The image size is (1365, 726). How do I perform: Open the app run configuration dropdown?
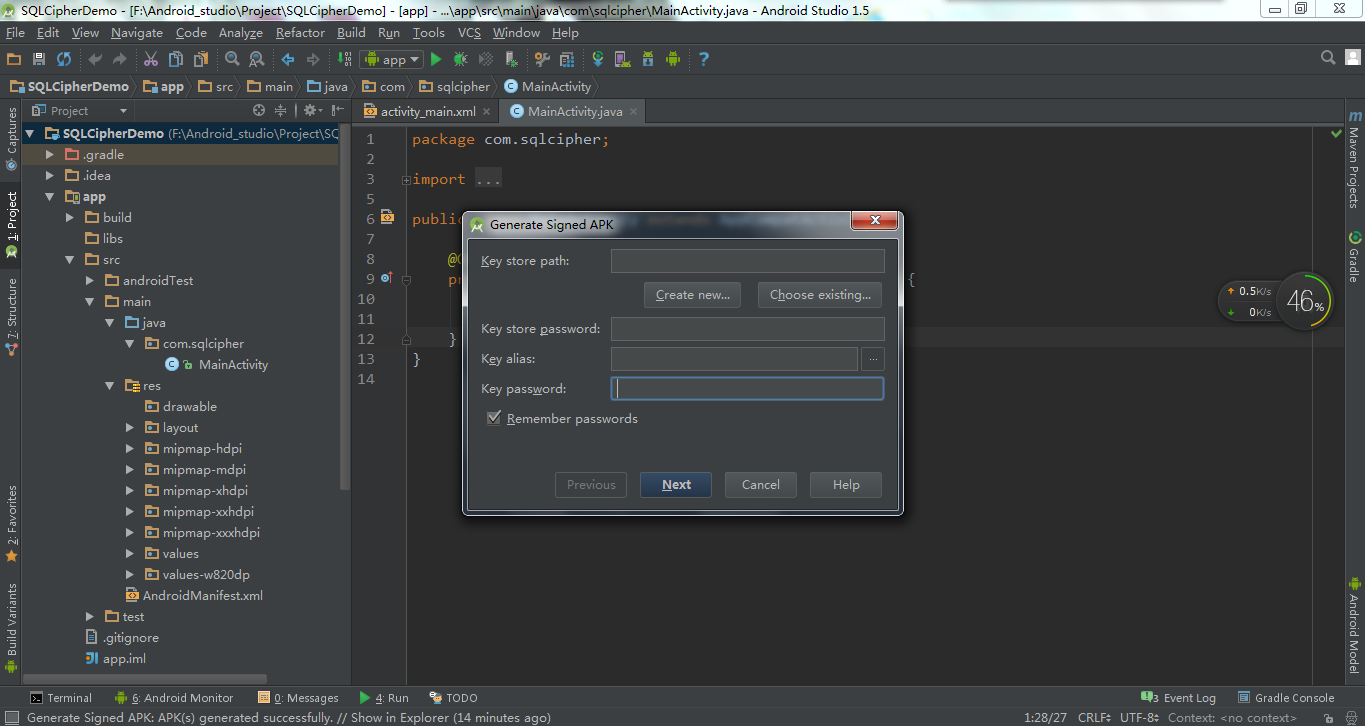click(391, 59)
